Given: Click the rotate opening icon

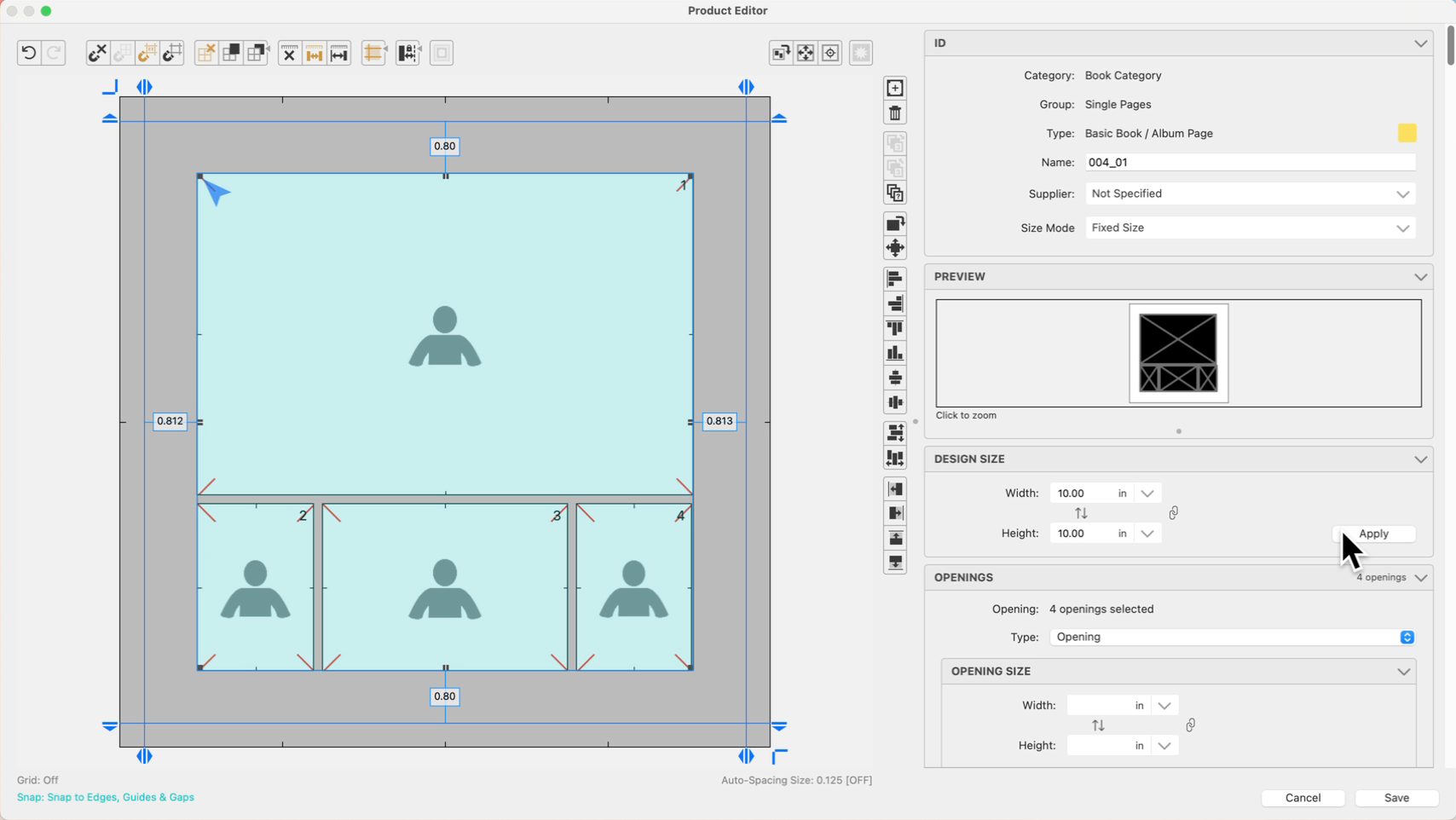Looking at the screenshot, I should 895,223.
